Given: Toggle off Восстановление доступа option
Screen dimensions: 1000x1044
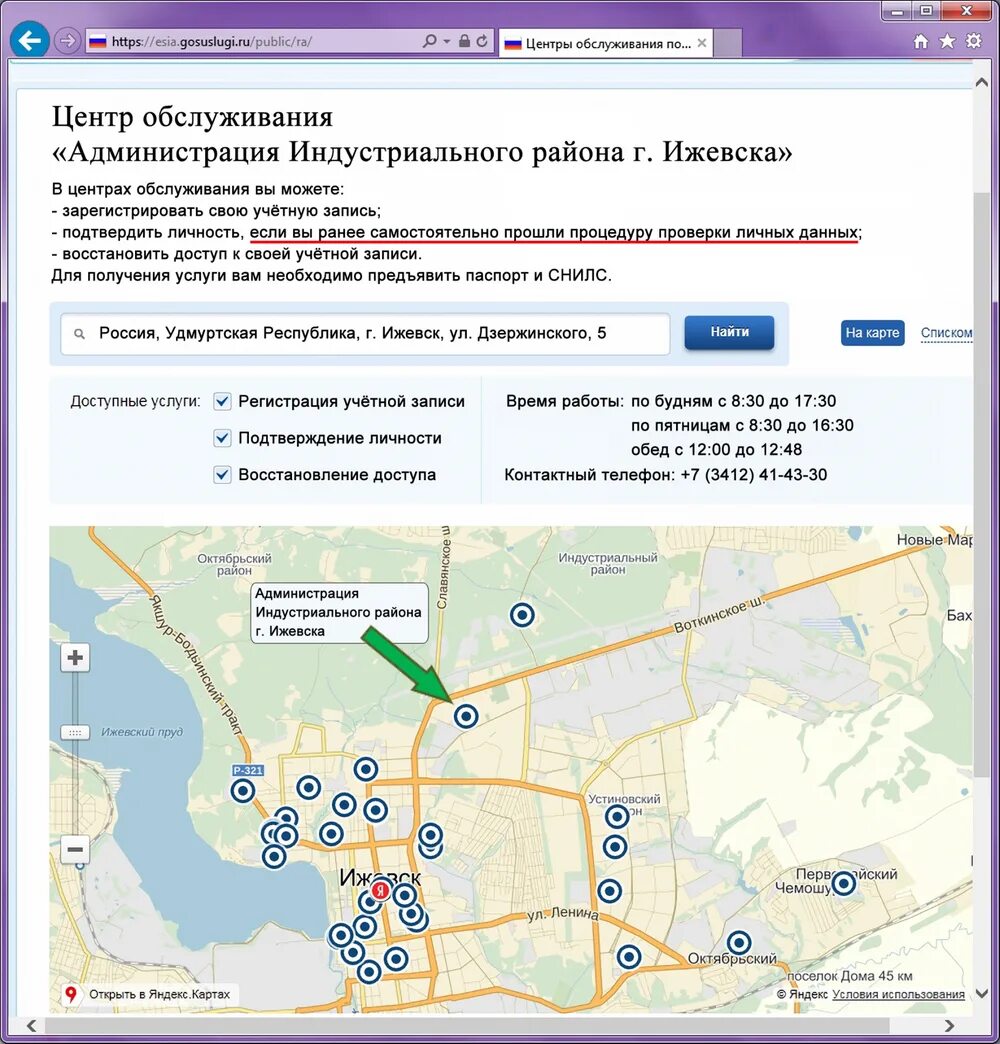Looking at the screenshot, I should (222, 474).
